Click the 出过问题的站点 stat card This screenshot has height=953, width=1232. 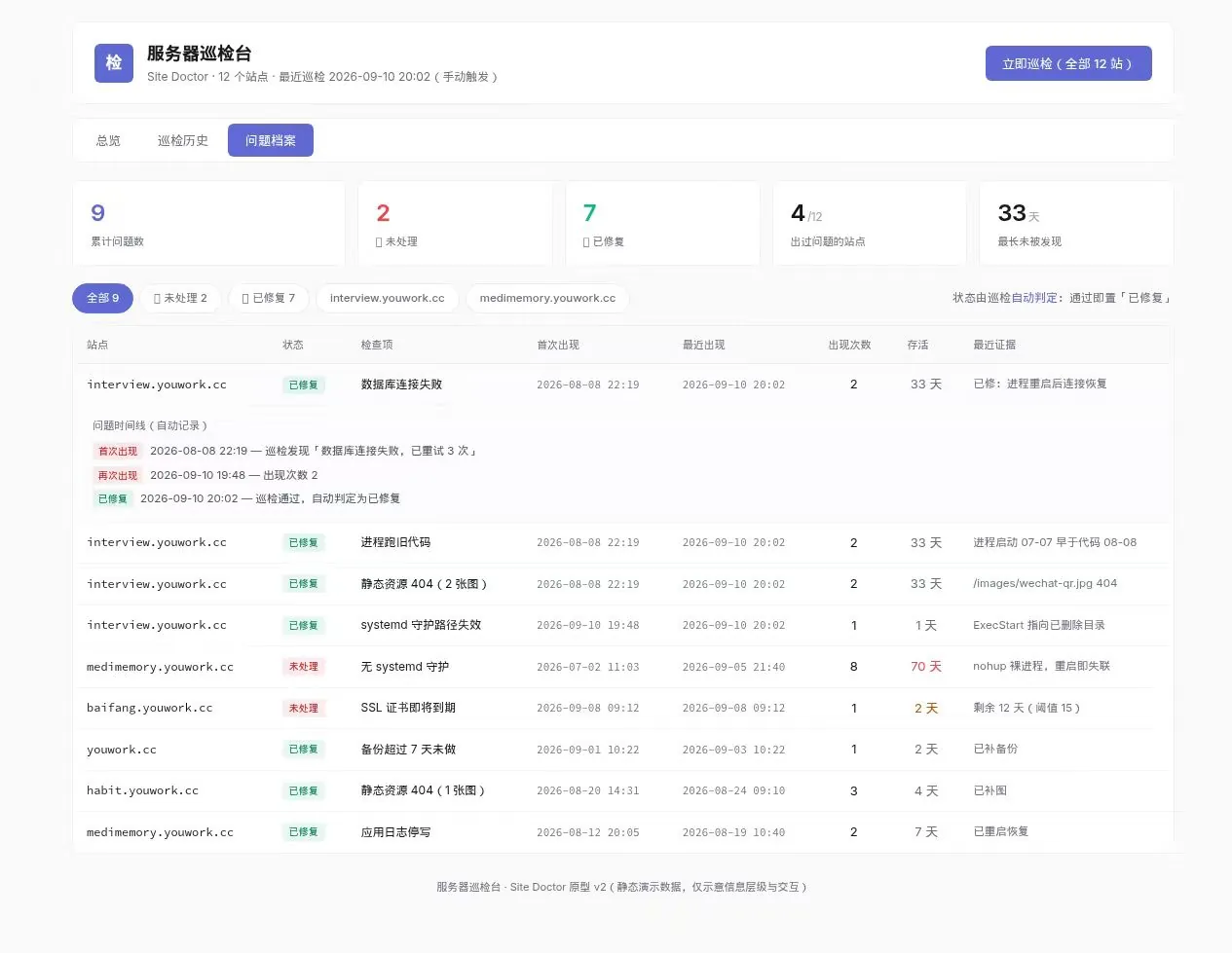coord(870,223)
